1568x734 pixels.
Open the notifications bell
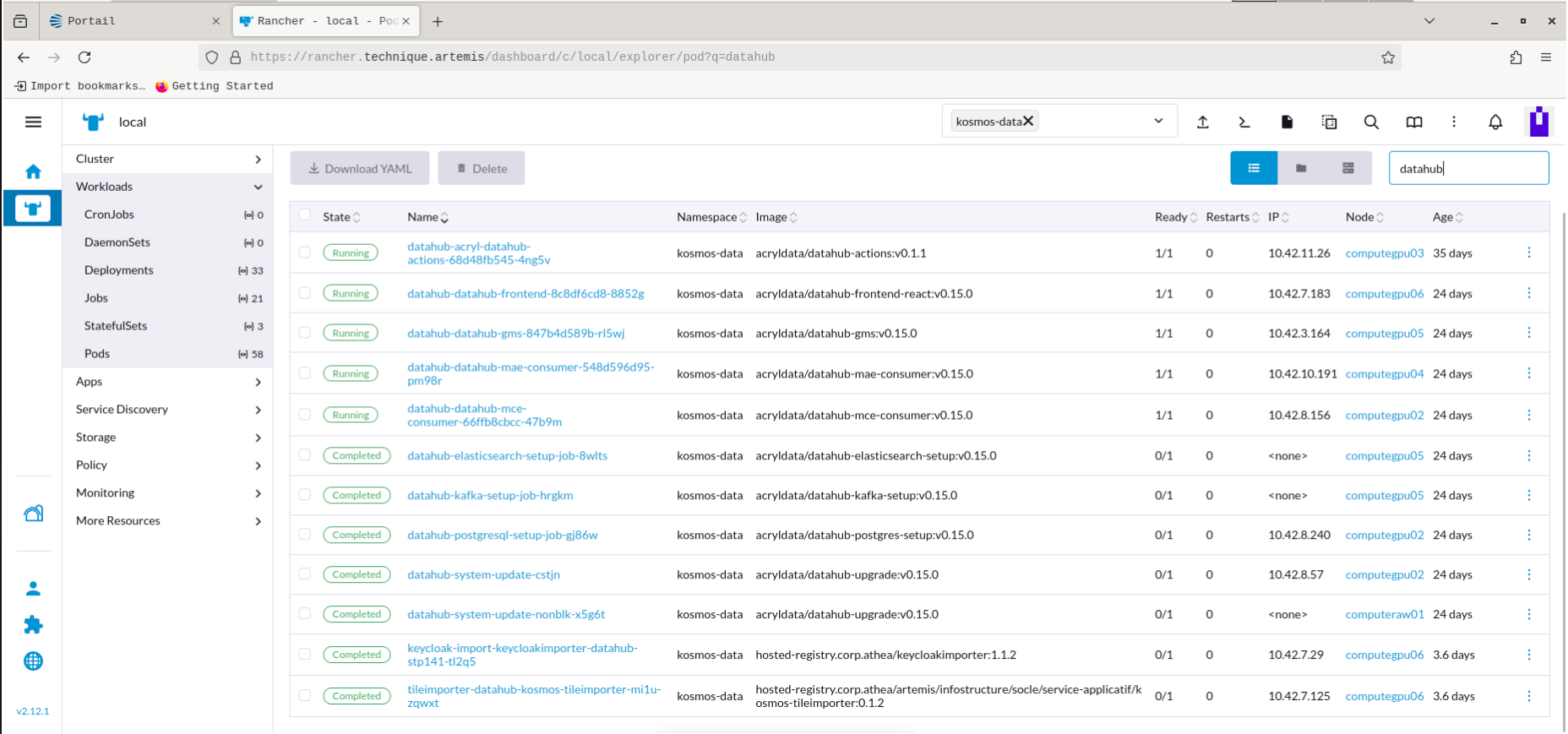pos(1495,122)
